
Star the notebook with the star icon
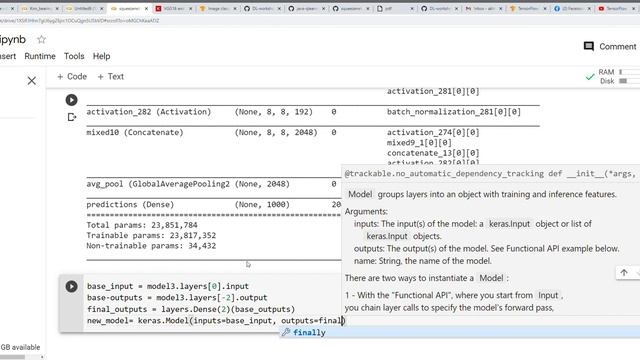pyautogui.click(x=41, y=40)
